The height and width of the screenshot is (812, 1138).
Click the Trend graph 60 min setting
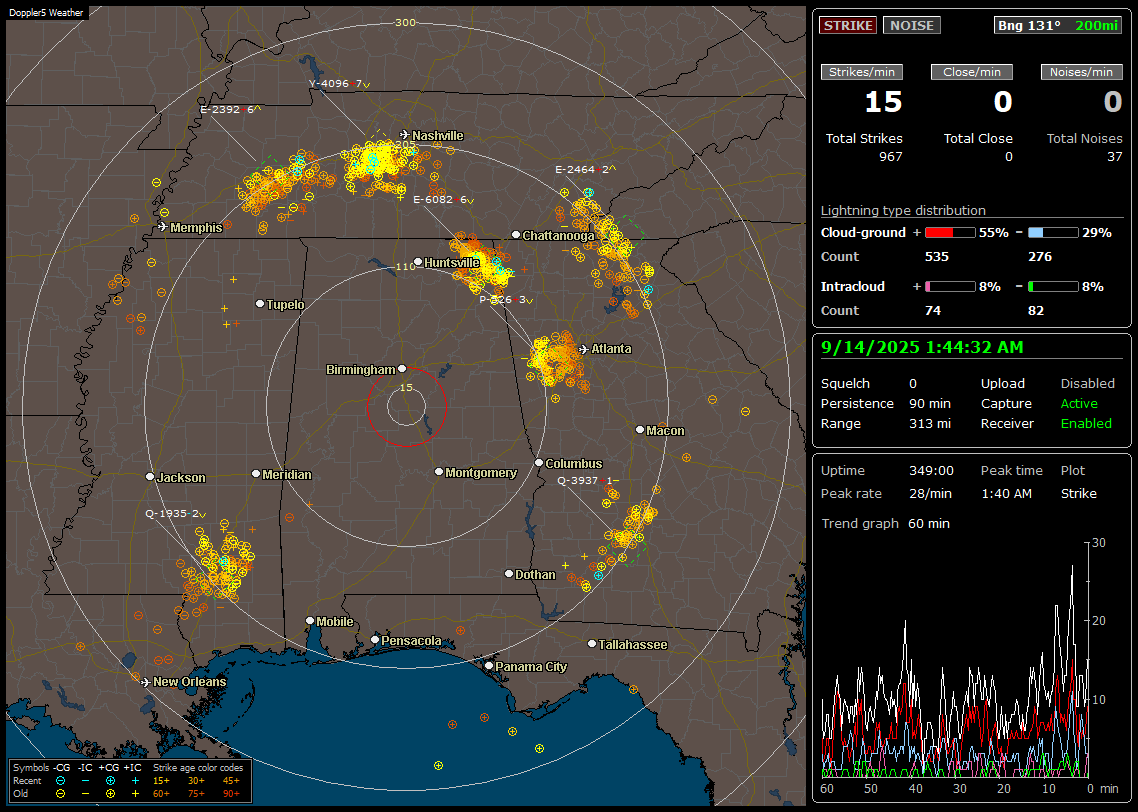pos(928,523)
